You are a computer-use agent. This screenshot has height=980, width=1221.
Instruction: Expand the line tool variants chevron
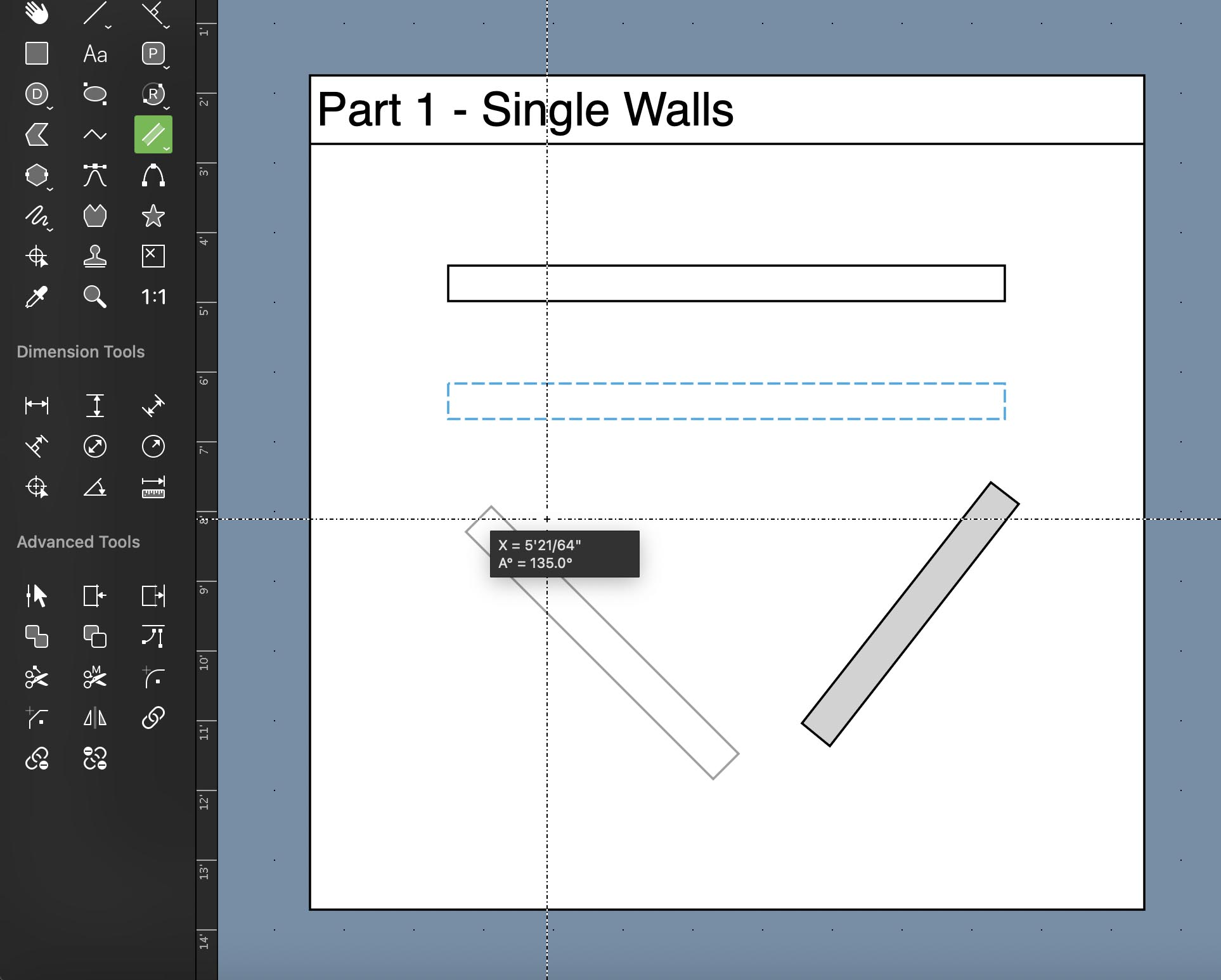[x=108, y=27]
